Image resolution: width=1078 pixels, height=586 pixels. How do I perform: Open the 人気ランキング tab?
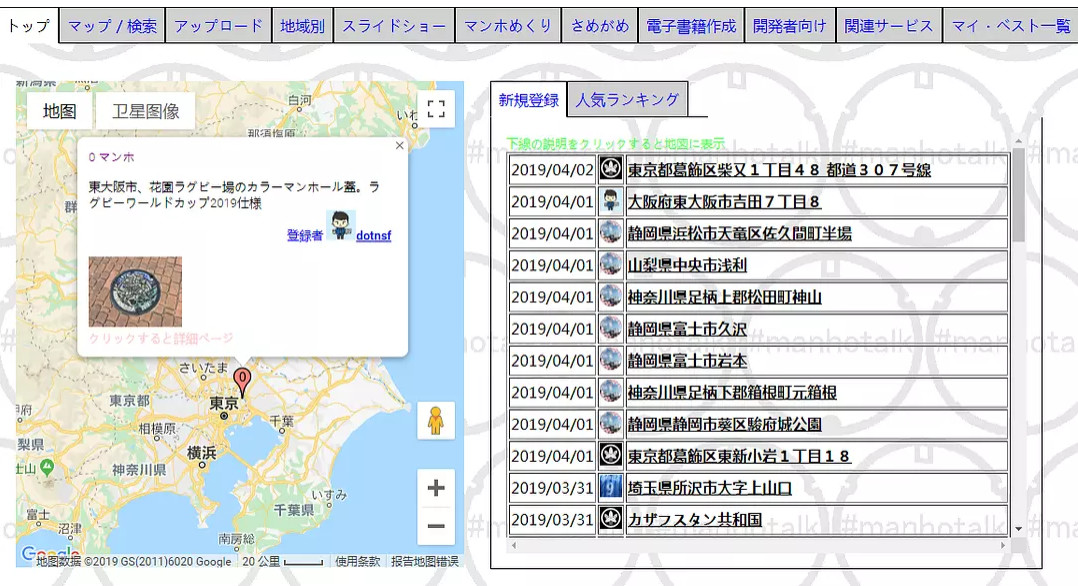627,100
